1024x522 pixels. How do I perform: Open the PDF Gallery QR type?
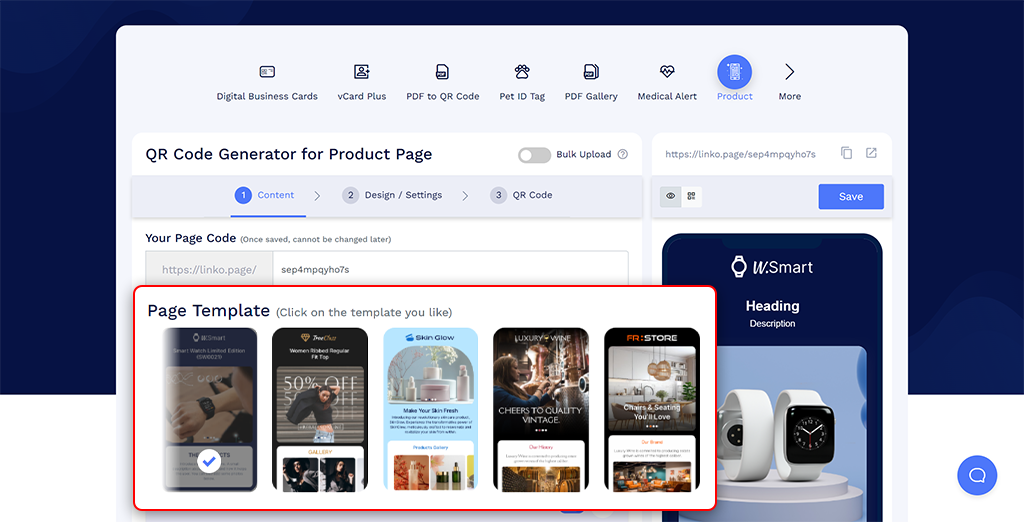point(591,73)
